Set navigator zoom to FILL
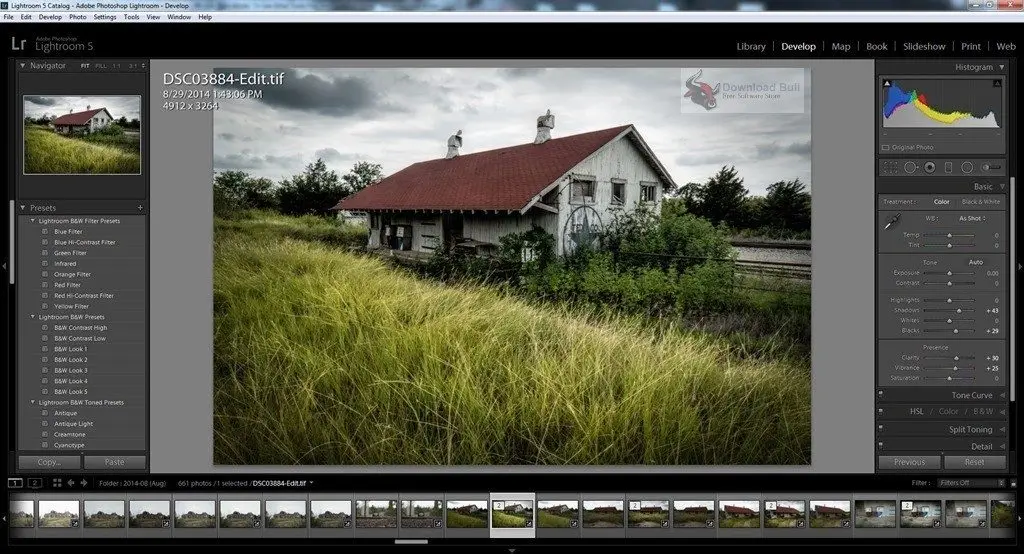The height and width of the screenshot is (554, 1024). pyautogui.click(x=101, y=66)
